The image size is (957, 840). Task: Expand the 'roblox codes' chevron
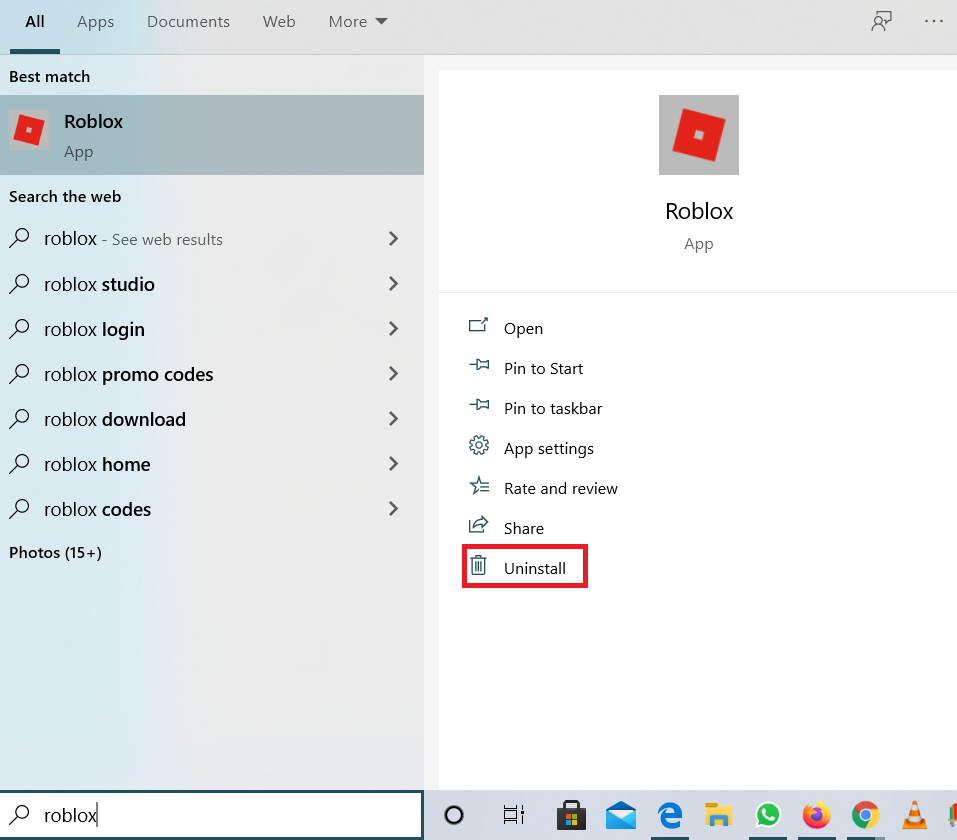(394, 509)
